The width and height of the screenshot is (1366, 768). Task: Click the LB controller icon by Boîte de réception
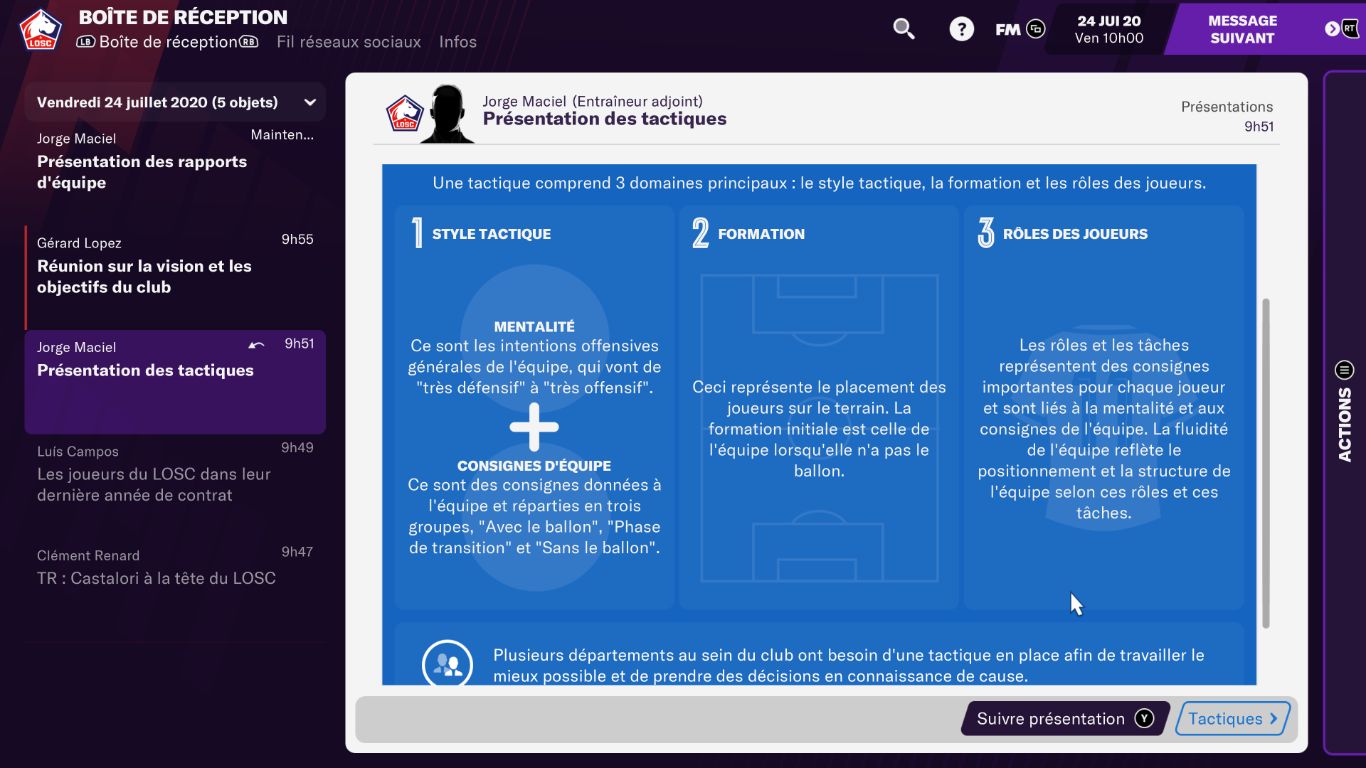(x=86, y=42)
